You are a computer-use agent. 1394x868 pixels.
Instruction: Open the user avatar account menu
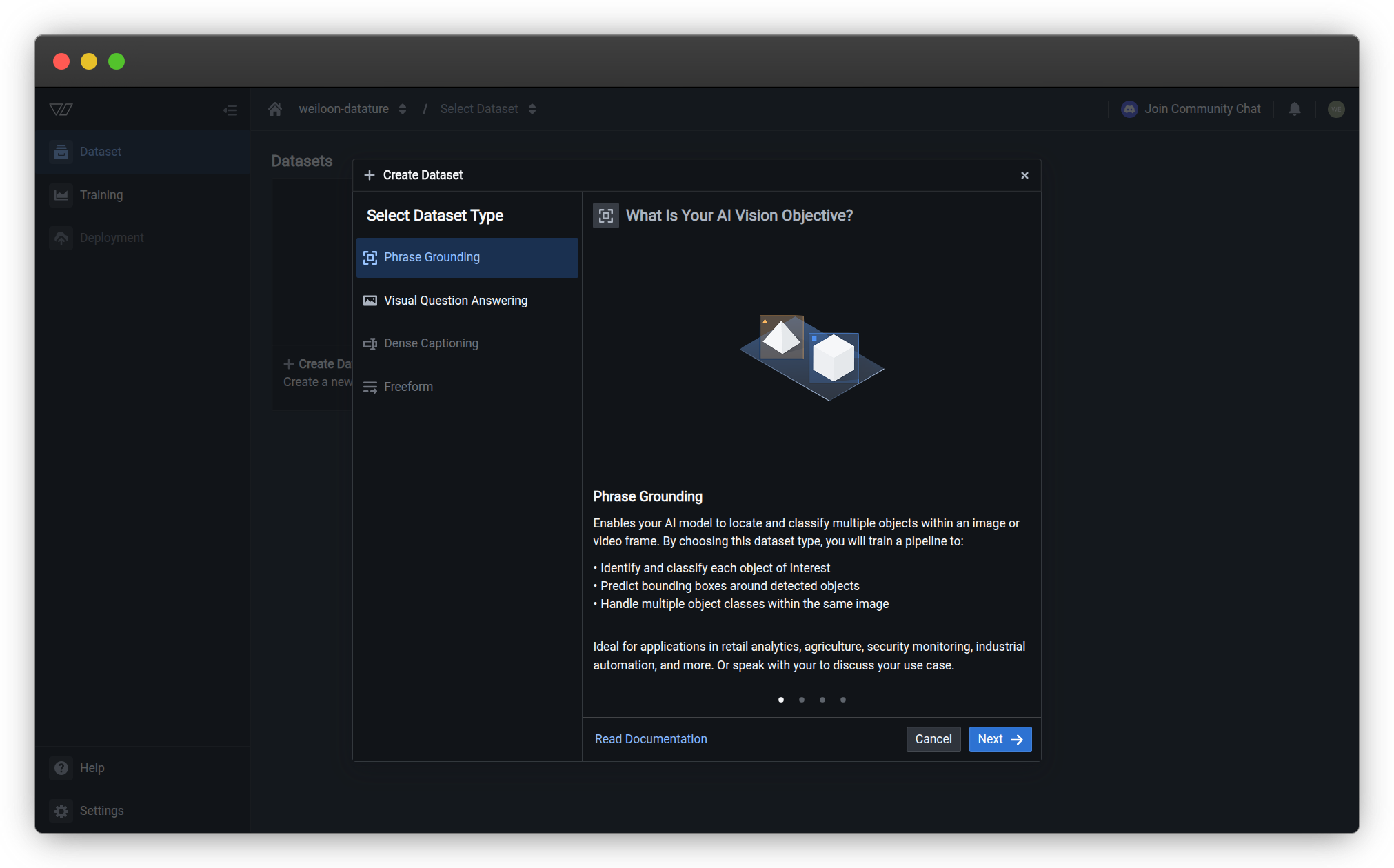click(1336, 108)
